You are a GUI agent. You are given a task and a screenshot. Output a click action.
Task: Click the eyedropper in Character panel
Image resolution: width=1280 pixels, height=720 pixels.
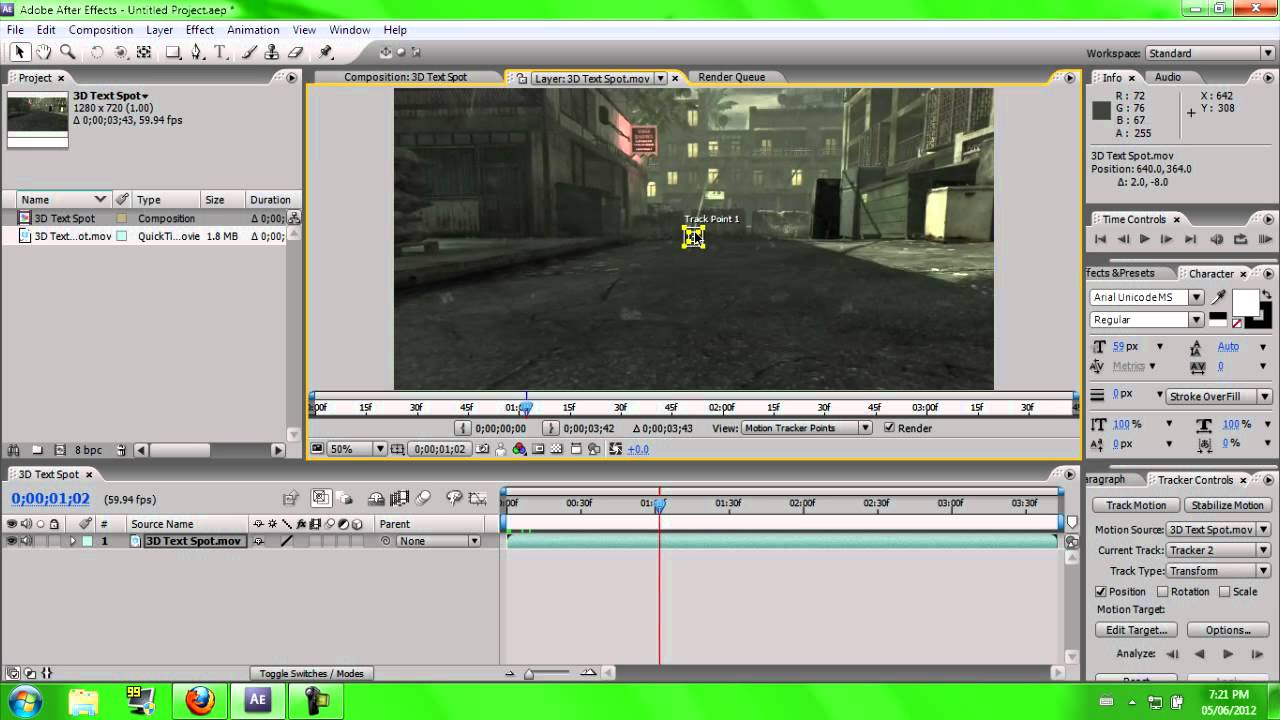(x=1218, y=297)
